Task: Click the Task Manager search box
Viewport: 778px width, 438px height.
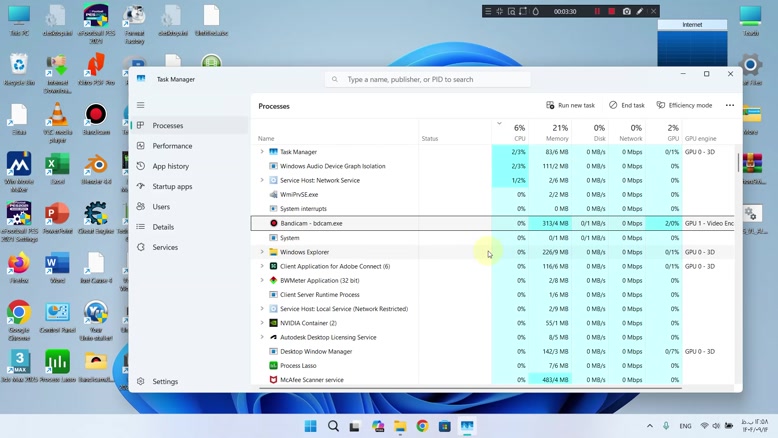Action: click(430, 79)
